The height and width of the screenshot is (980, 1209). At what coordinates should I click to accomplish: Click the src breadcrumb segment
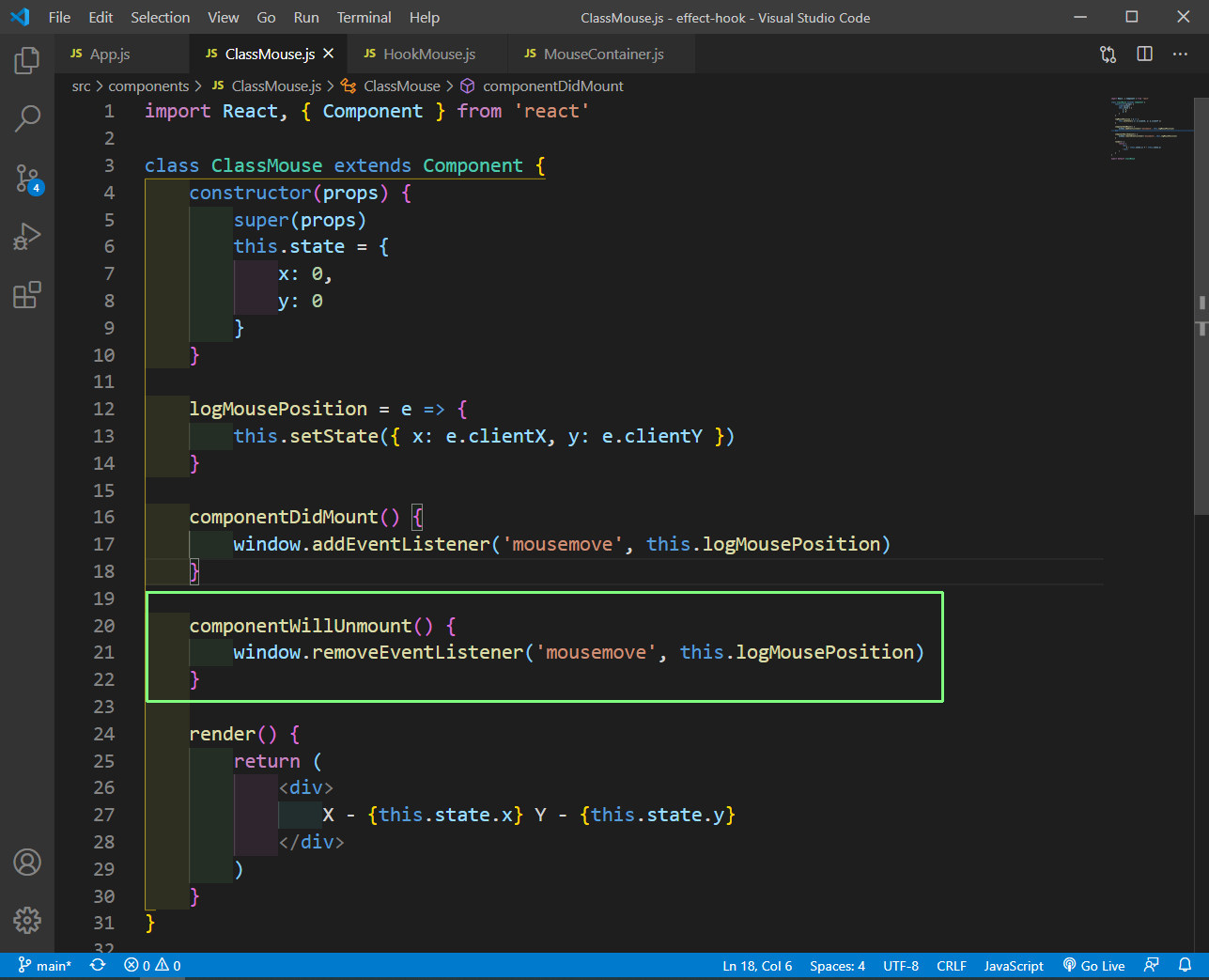[82, 86]
